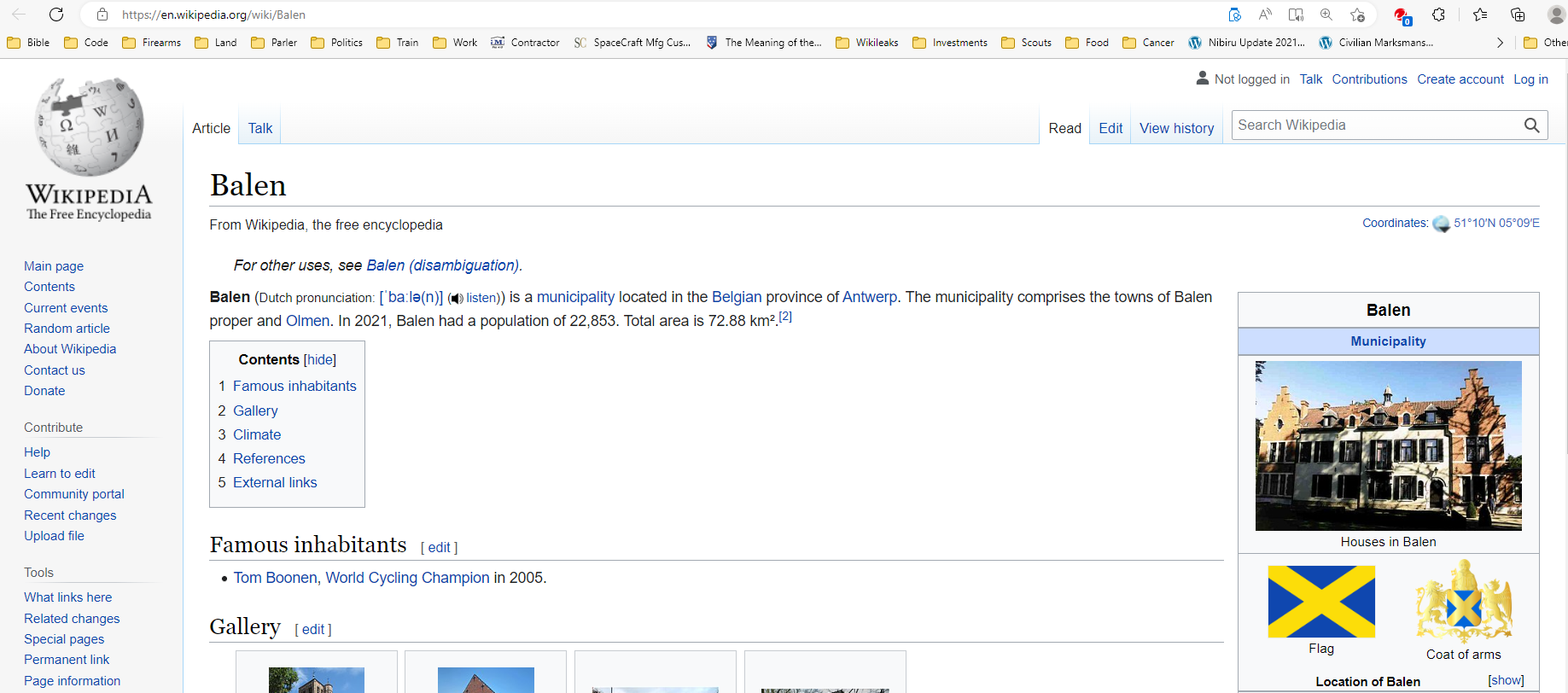Click the coordinates globe map icon
Viewport: 1568px width, 693px height.
pos(1441,224)
